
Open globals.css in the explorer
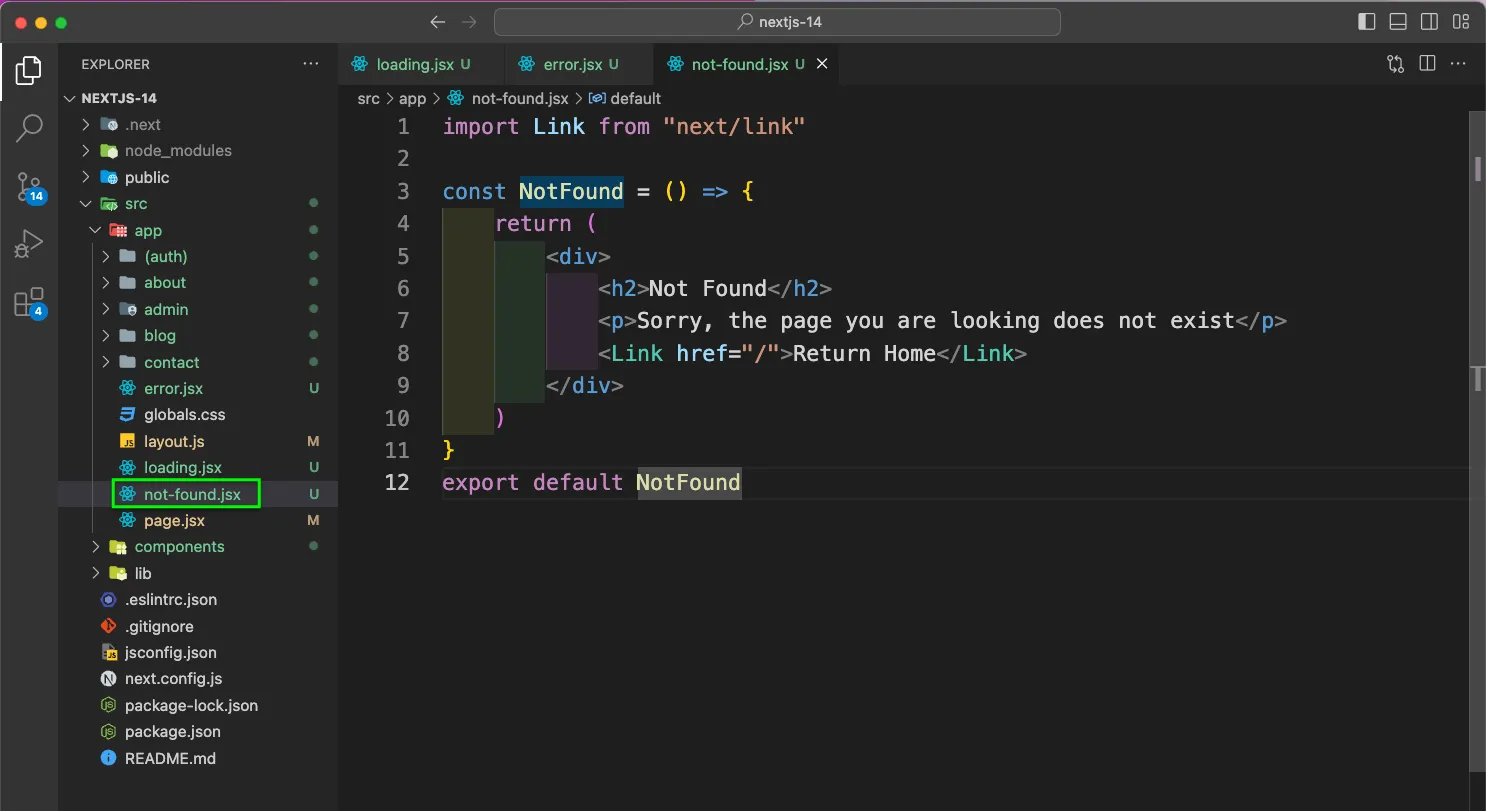198,415
